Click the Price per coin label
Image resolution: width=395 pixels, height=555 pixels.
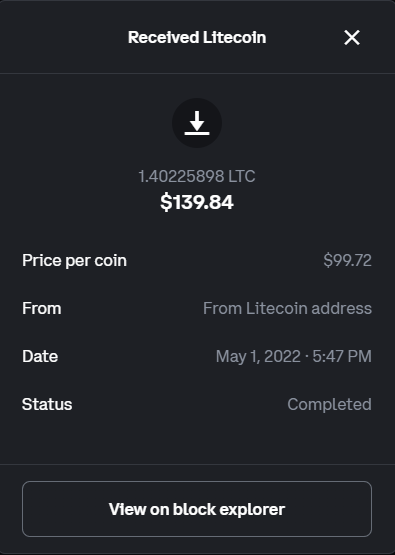tap(74, 261)
